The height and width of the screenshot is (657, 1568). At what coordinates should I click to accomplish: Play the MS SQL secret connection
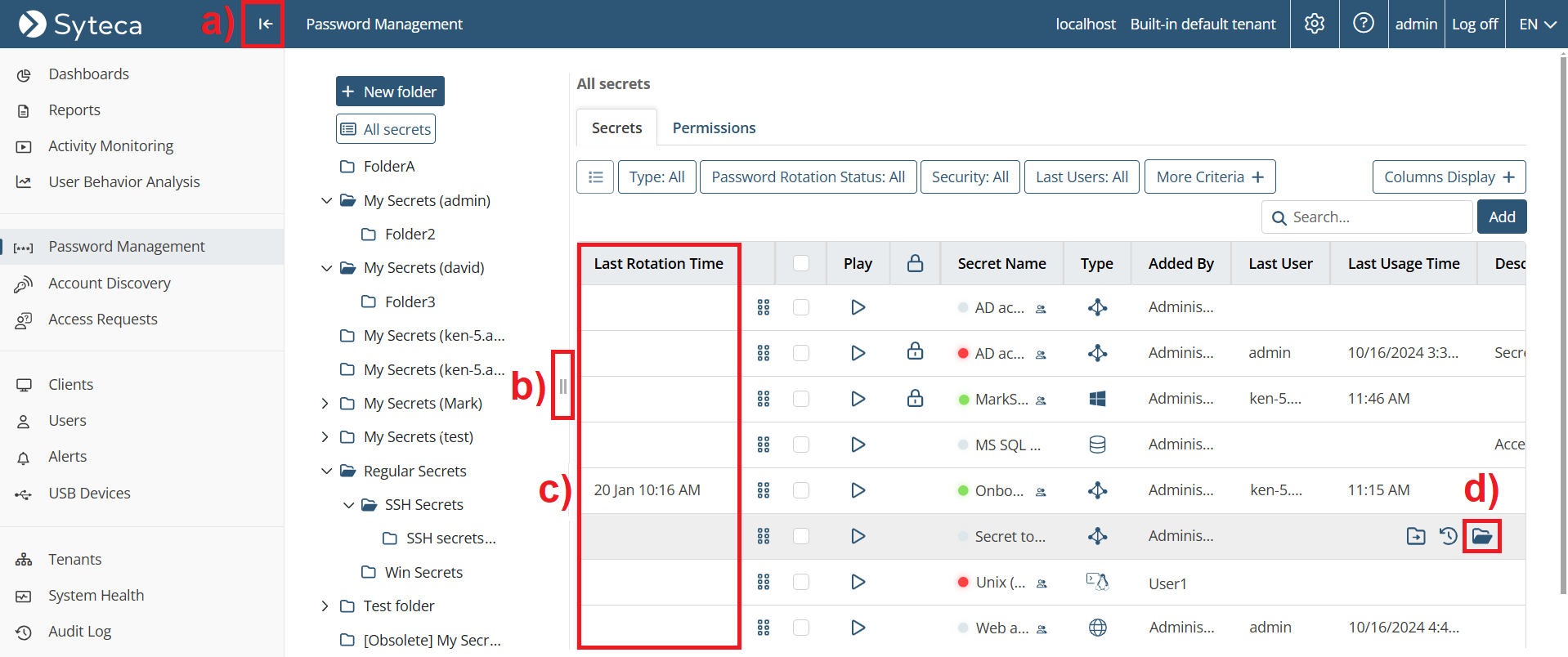point(858,445)
